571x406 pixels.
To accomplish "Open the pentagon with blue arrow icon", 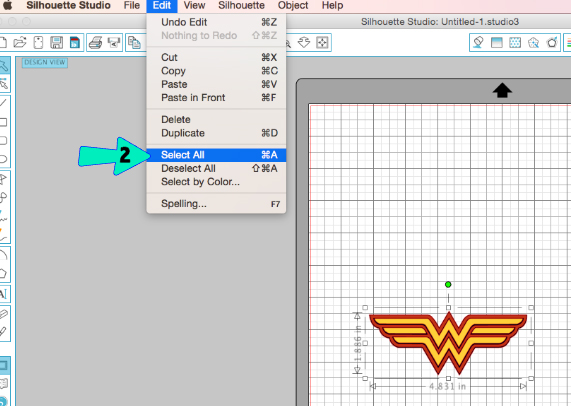I will (552, 43).
